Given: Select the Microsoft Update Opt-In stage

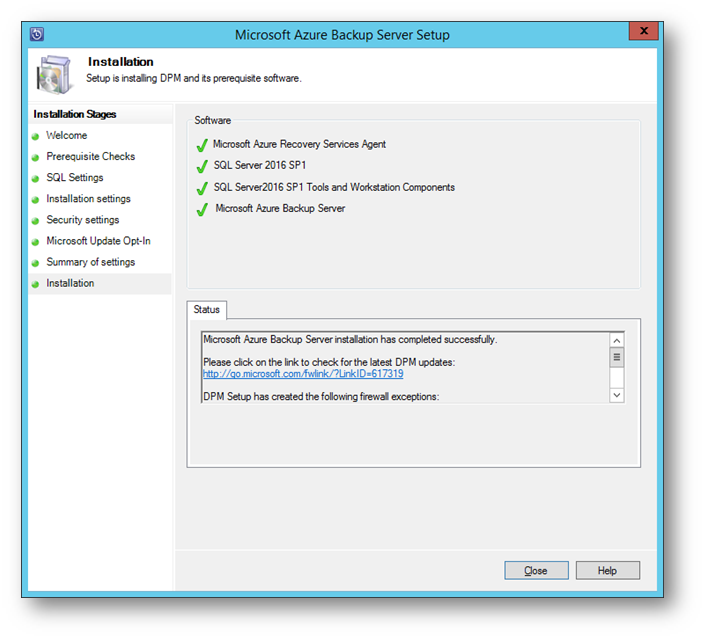Looking at the screenshot, I should [x=98, y=241].
